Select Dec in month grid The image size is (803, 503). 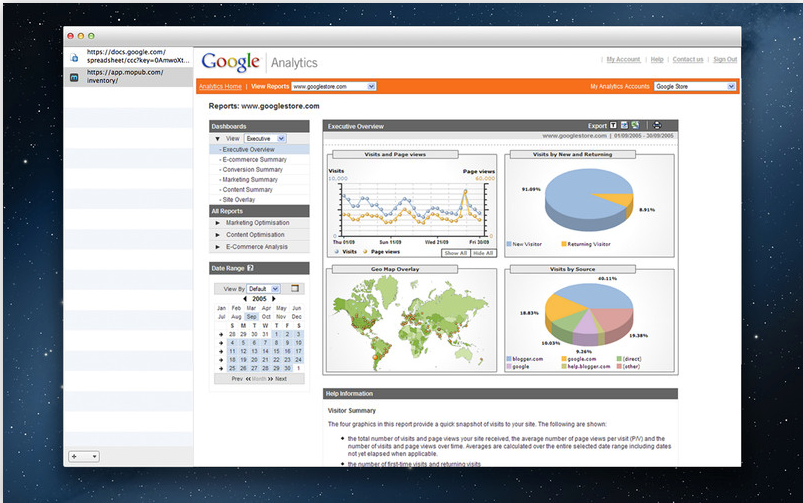[297, 317]
